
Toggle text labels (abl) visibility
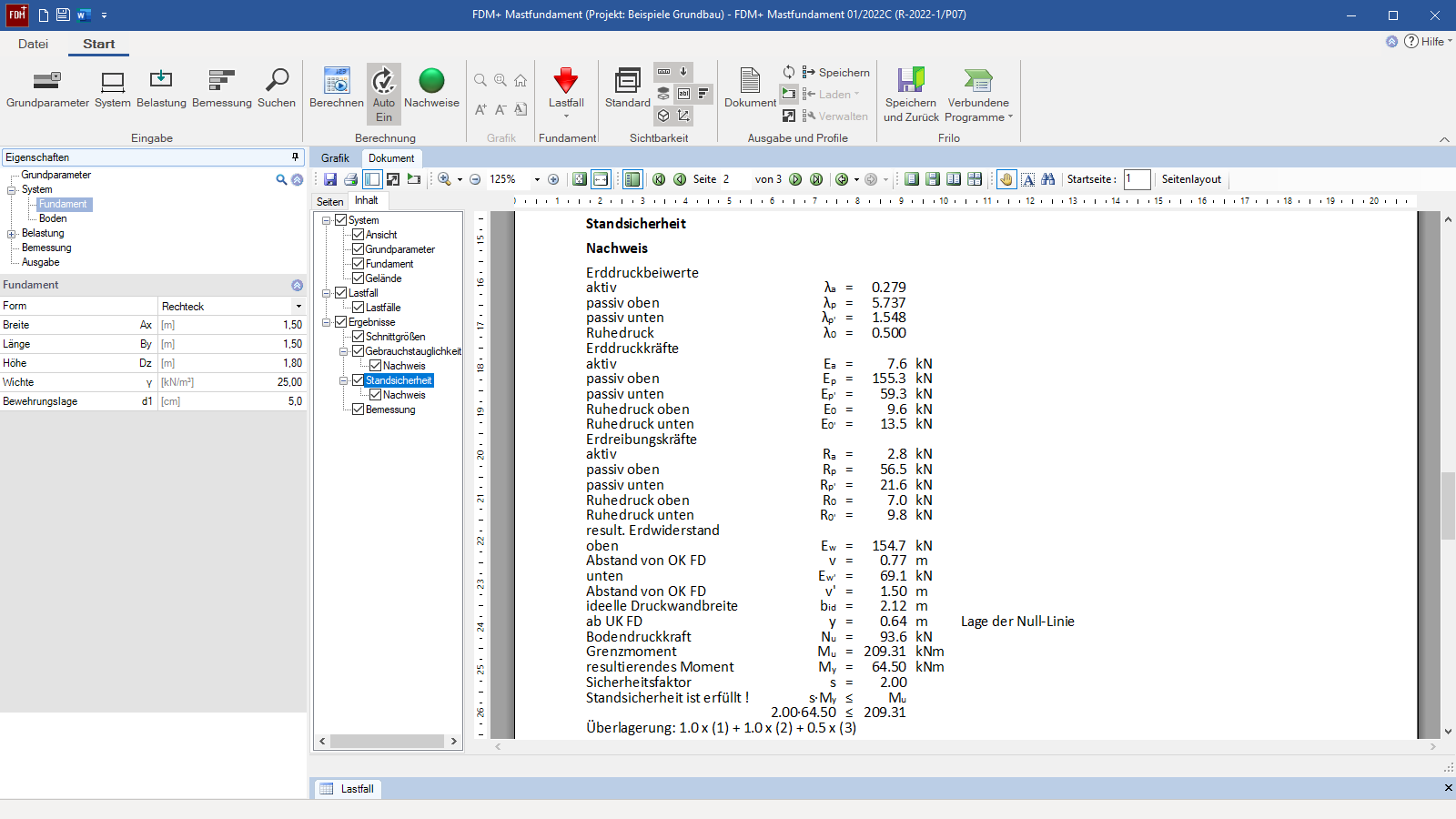683,94
